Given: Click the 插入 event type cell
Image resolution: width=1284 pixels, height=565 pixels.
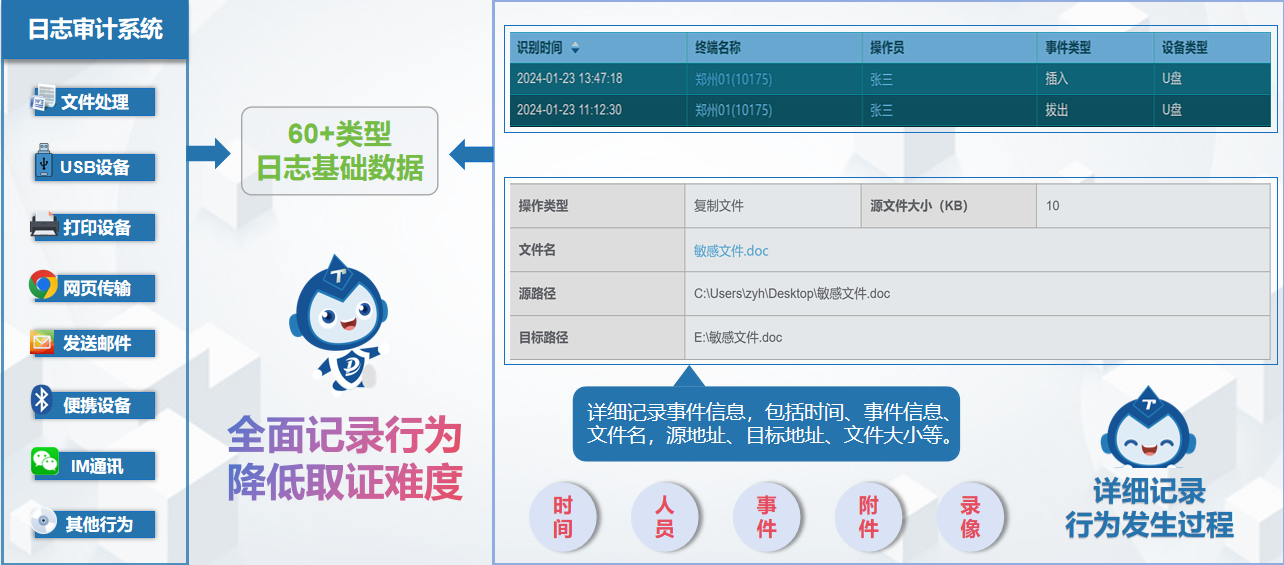Looking at the screenshot, I should [1095, 79].
